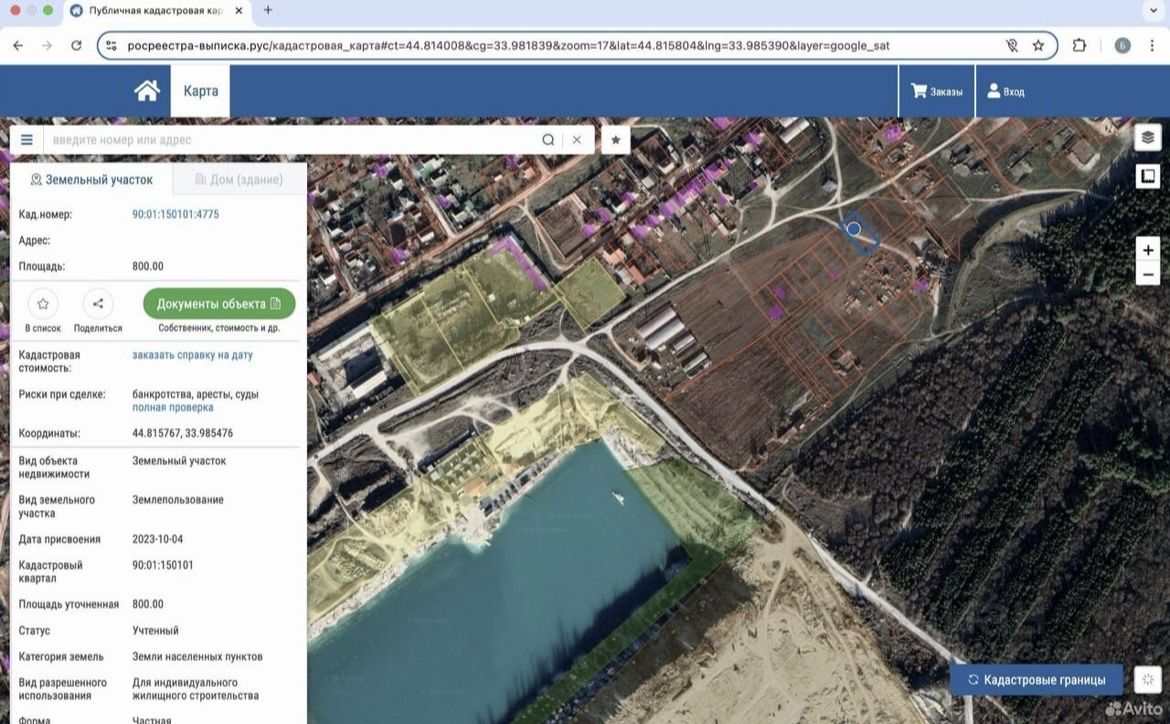
Task: Open cadastral number 90:01:150101:4775 link
Action: 175,214
